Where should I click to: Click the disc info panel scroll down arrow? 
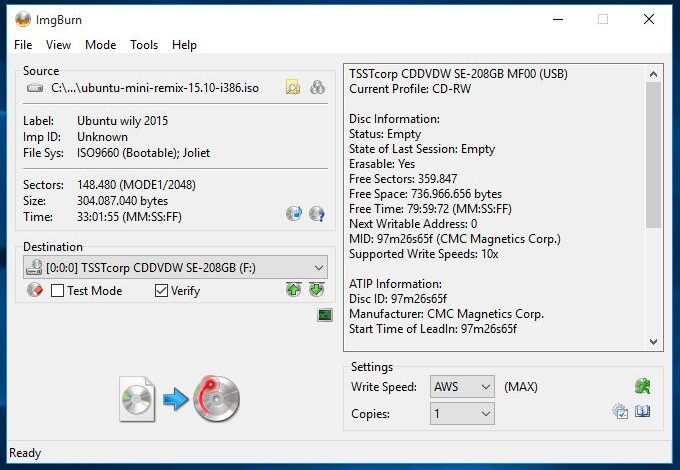point(654,342)
